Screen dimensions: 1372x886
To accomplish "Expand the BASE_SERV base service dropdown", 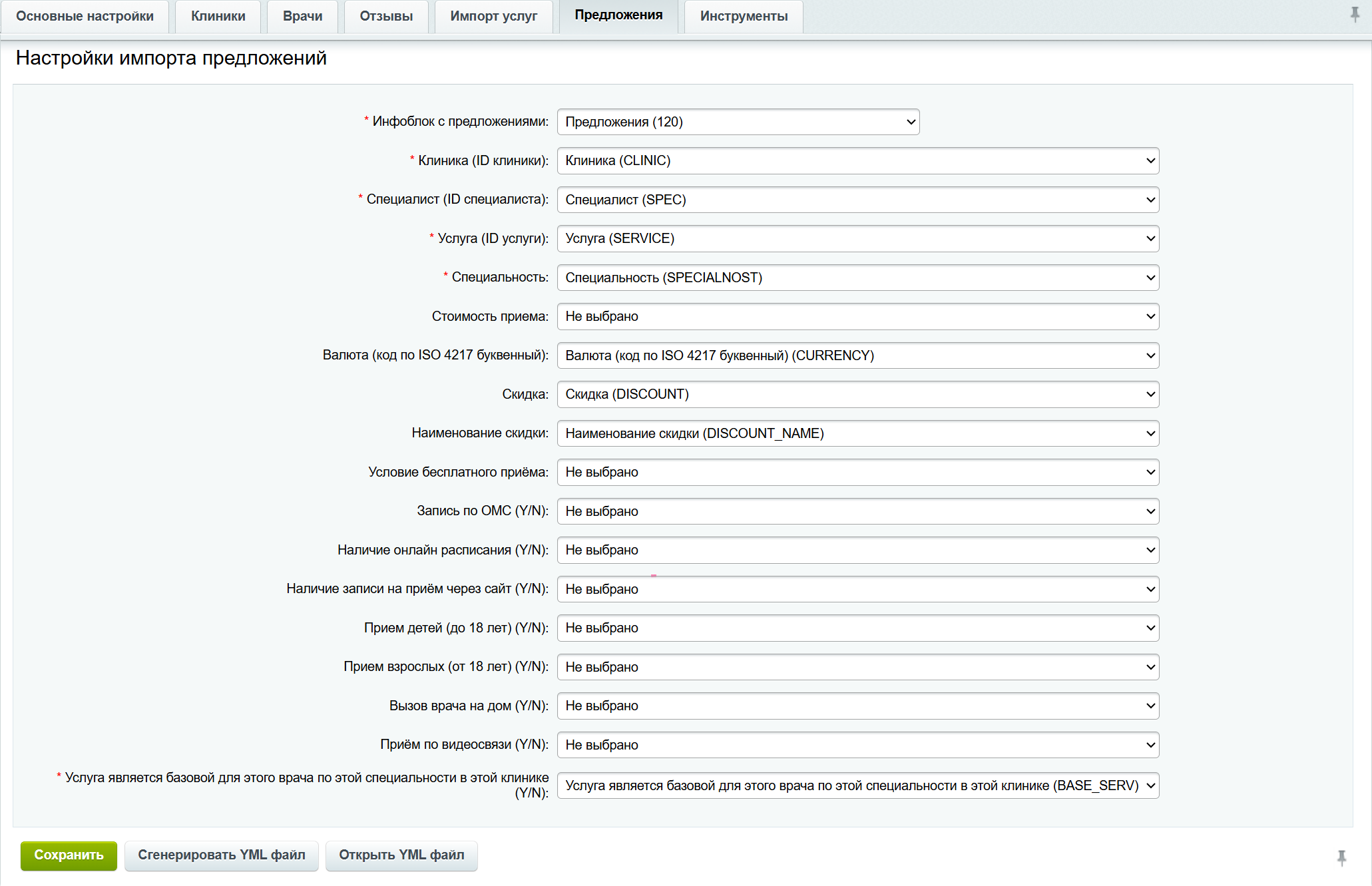I will pos(857,785).
